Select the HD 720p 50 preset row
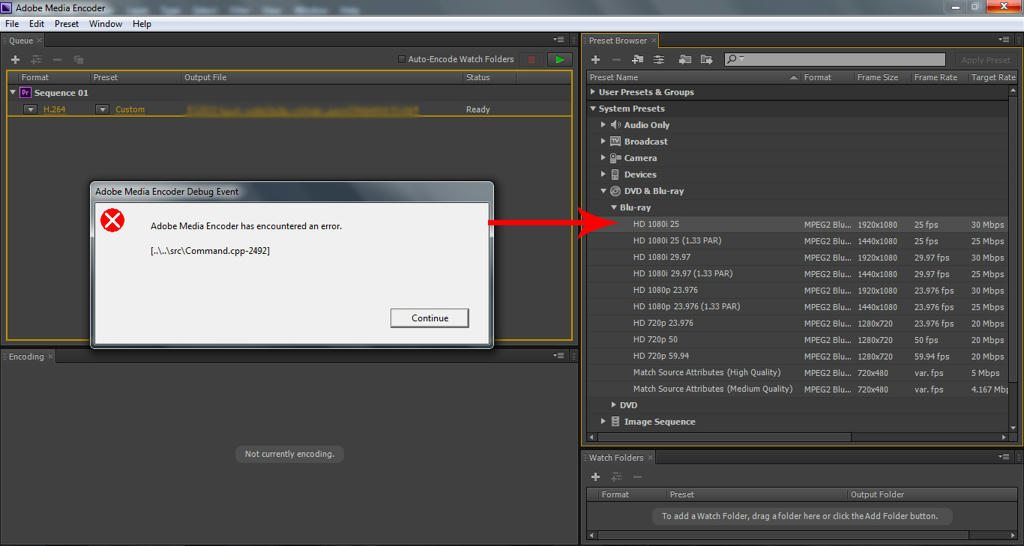Screen dimensions: 1024x546 (797, 340)
